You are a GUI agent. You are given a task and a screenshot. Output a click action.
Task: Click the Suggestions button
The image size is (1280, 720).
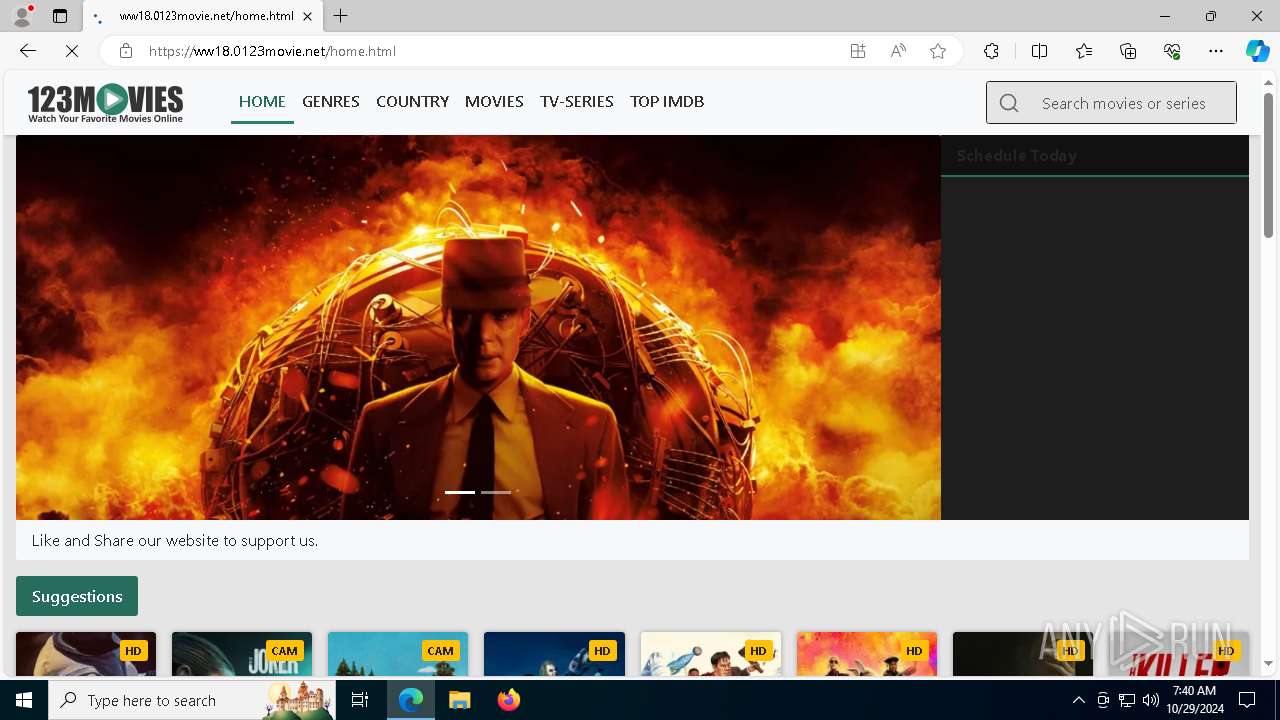click(x=77, y=596)
